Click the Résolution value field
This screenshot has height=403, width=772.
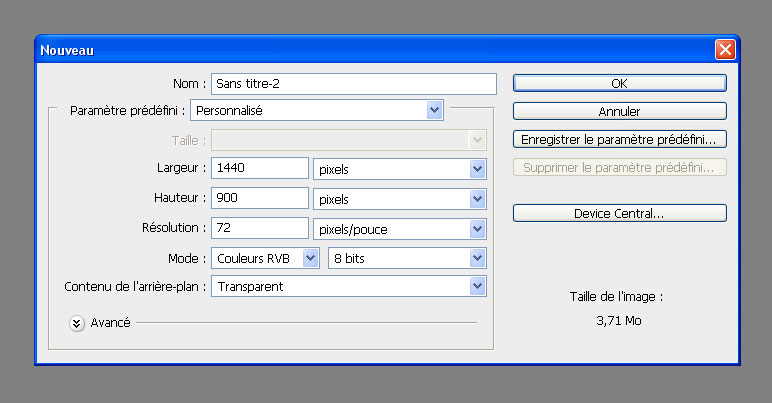[x=260, y=228]
